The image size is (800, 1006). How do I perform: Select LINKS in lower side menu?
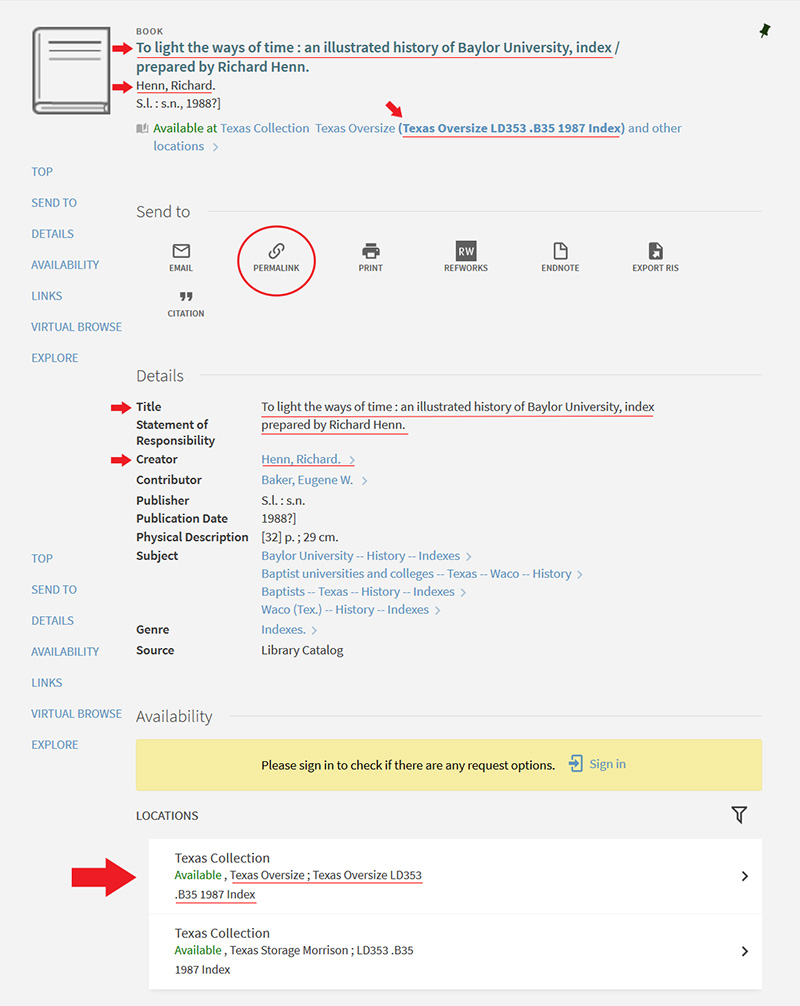47,683
